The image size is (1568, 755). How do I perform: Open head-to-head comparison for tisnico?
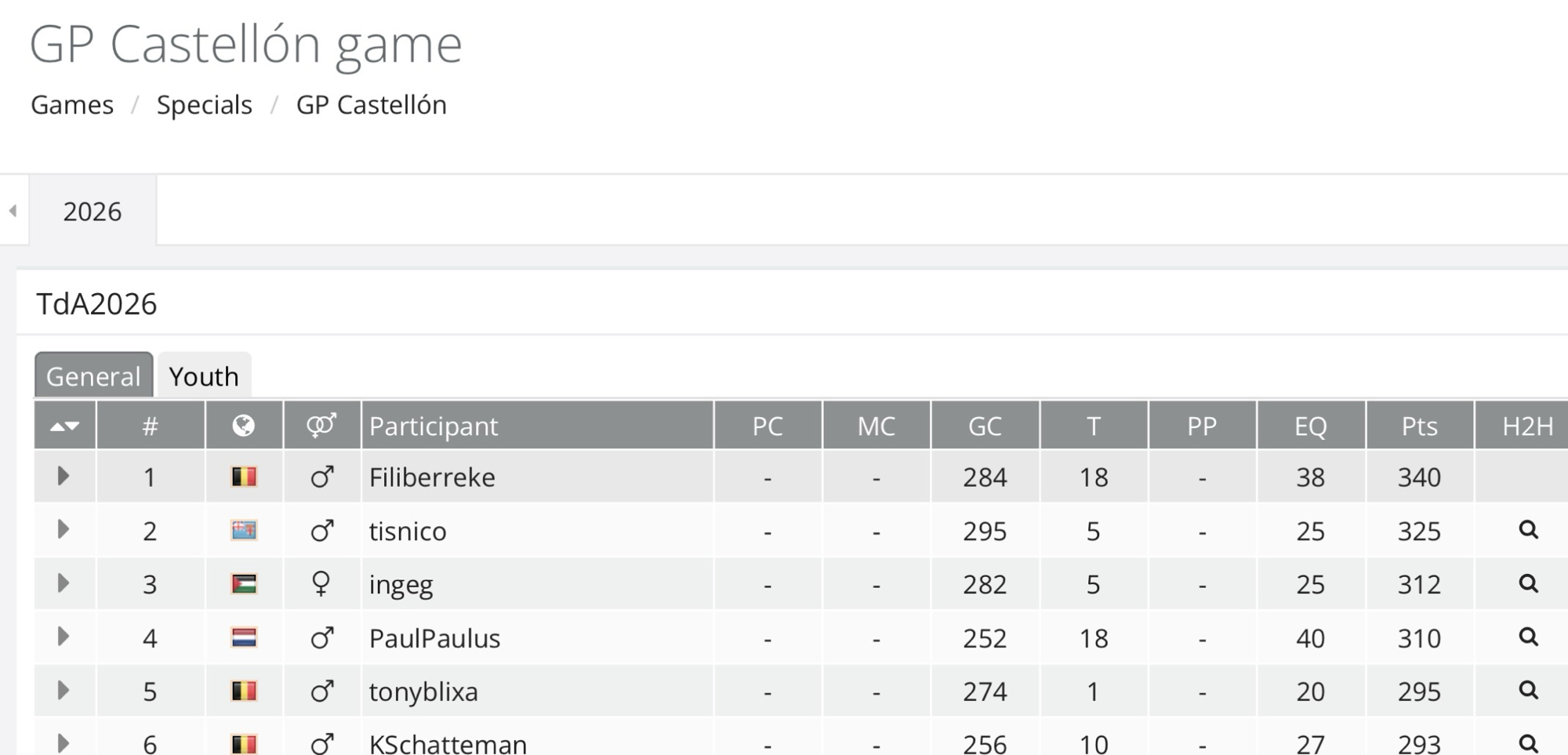click(x=1528, y=531)
